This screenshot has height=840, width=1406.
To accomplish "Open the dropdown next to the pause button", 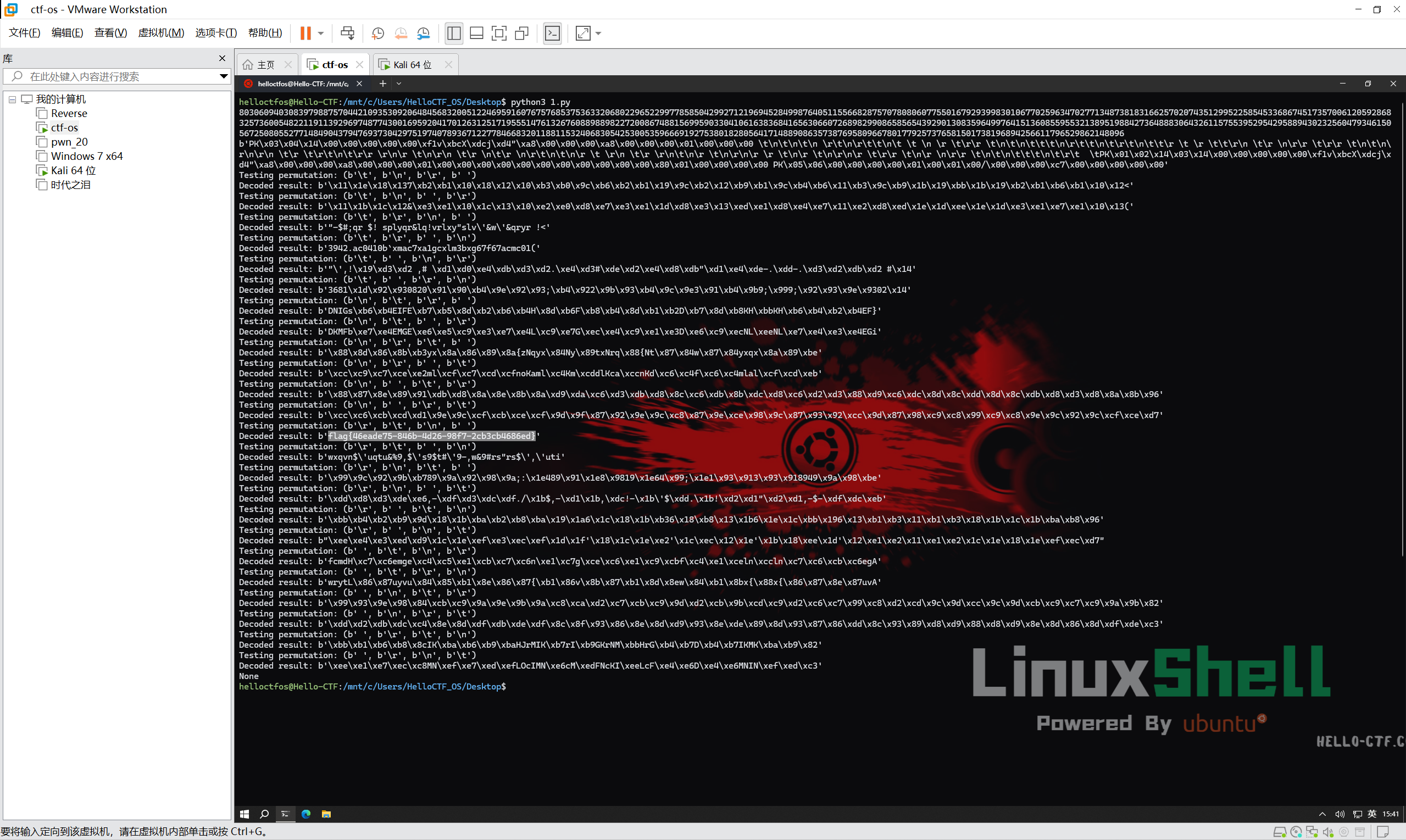I will pyautogui.click(x=321, y=34).
